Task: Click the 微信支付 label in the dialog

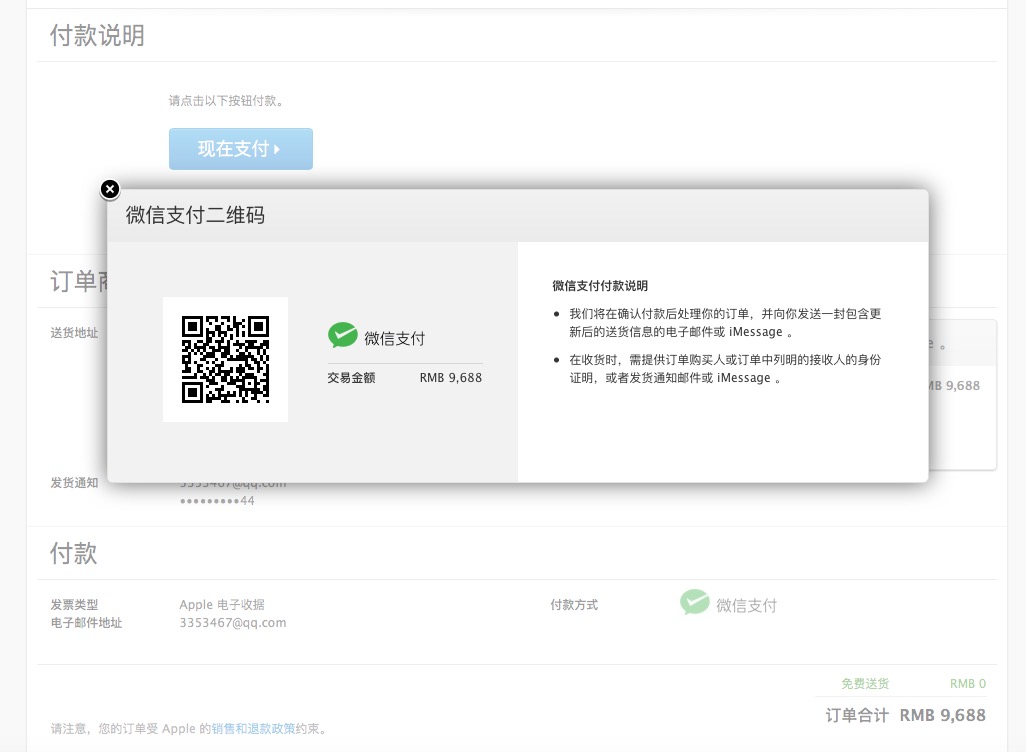Action: point(395,338)
